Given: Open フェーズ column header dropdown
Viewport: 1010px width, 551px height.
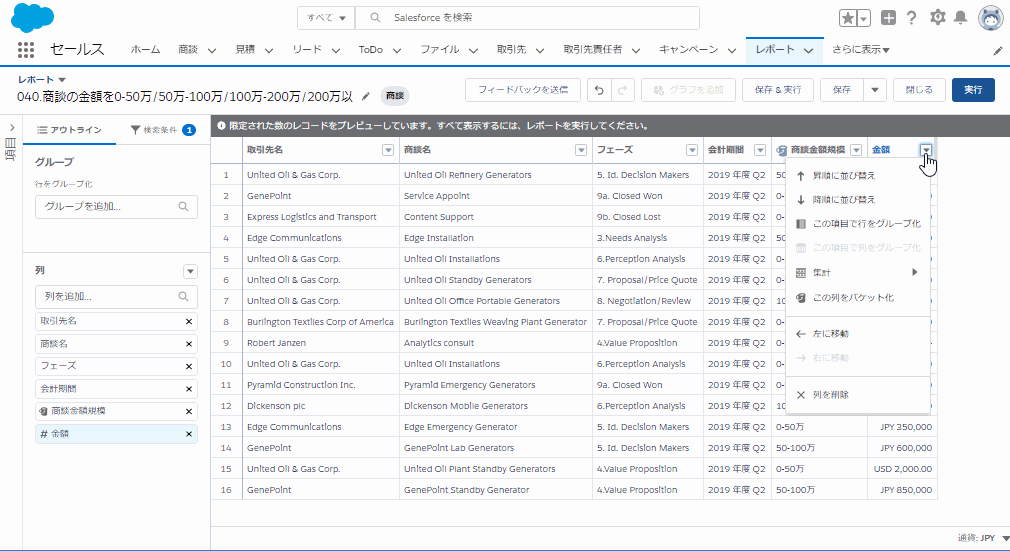Looking at the screenshot, I should click(692, 150).
